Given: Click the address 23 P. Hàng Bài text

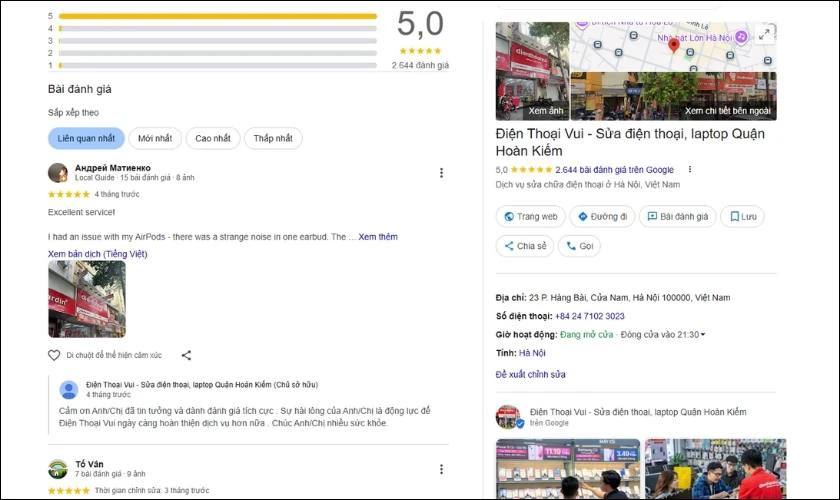Looking at the screenshot, I should [x=629, y=297].
